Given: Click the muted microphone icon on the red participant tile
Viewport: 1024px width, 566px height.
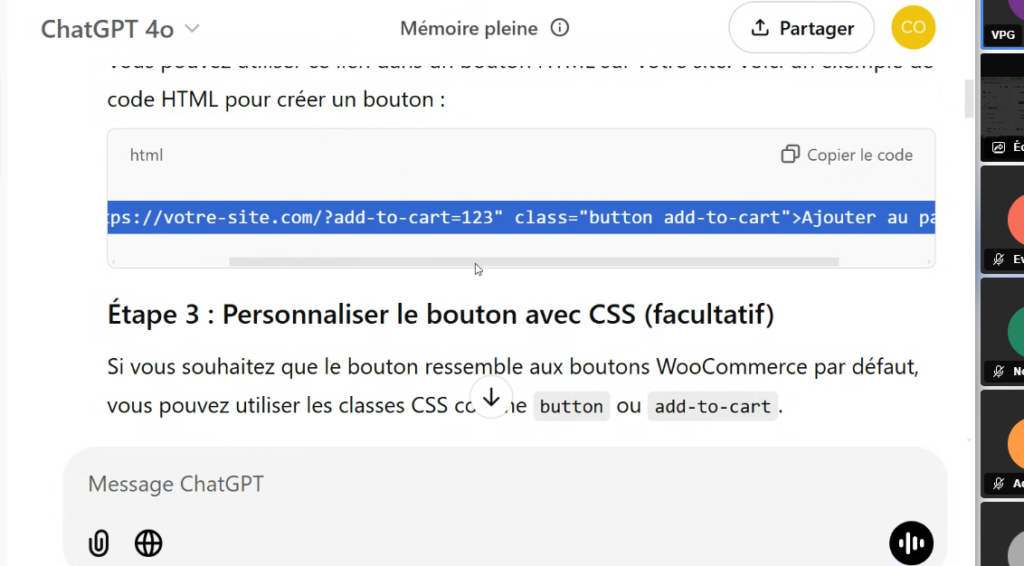Looking at the screenshot, I should [x=998, y=259].
